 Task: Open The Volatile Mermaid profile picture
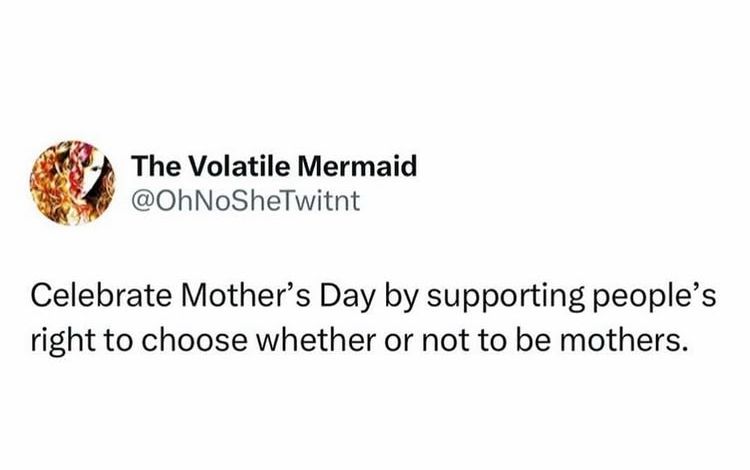73,183
